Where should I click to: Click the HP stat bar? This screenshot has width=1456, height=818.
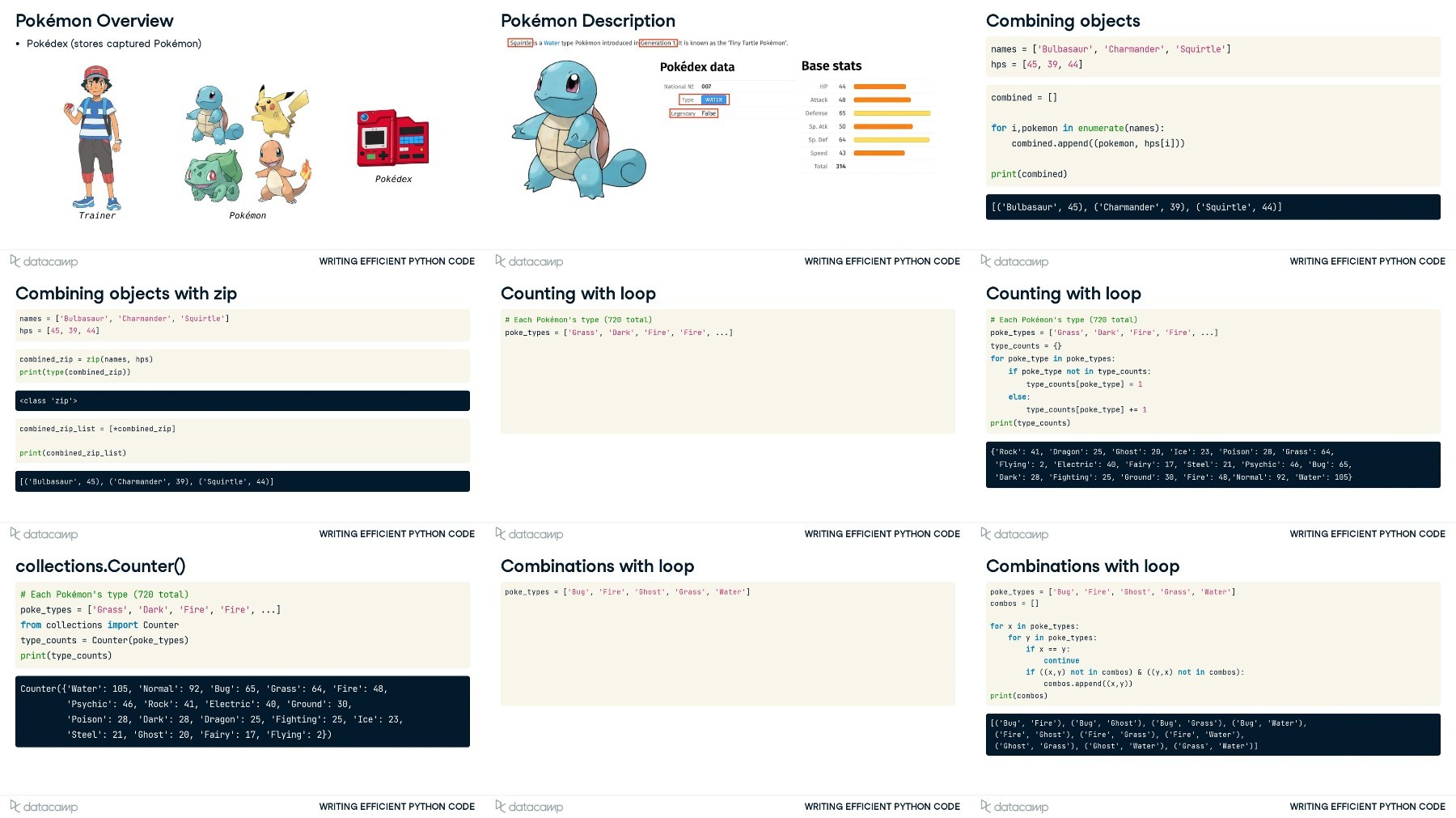coord(879,87)
